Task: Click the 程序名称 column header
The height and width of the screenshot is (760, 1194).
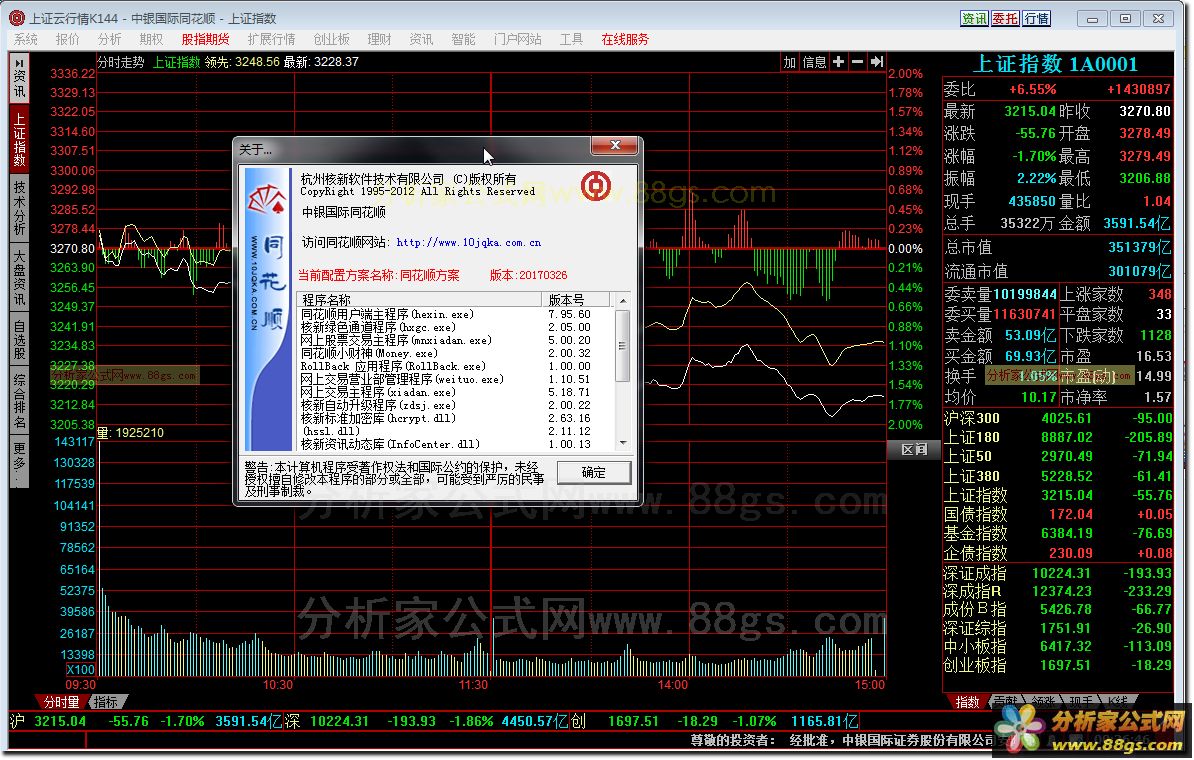Action: 420,300
